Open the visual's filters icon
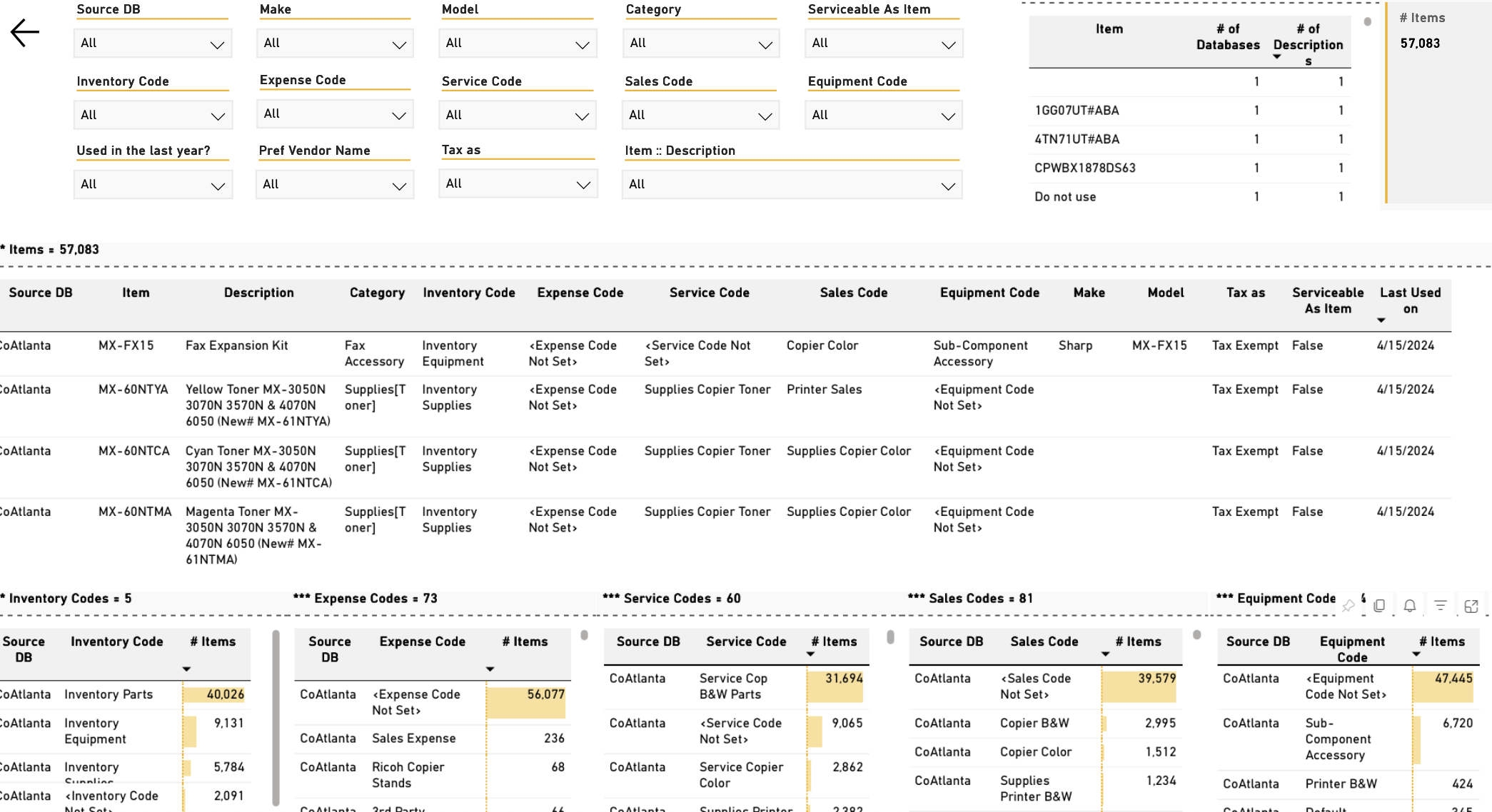 tap(1441, 606)
